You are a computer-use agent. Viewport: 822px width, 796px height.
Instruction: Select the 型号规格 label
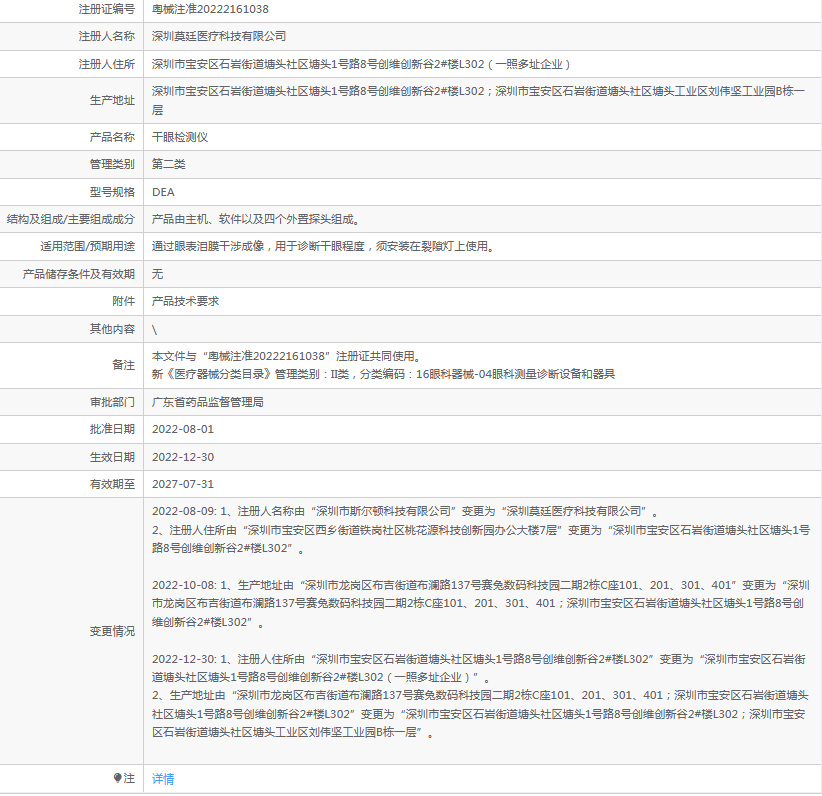112,192
